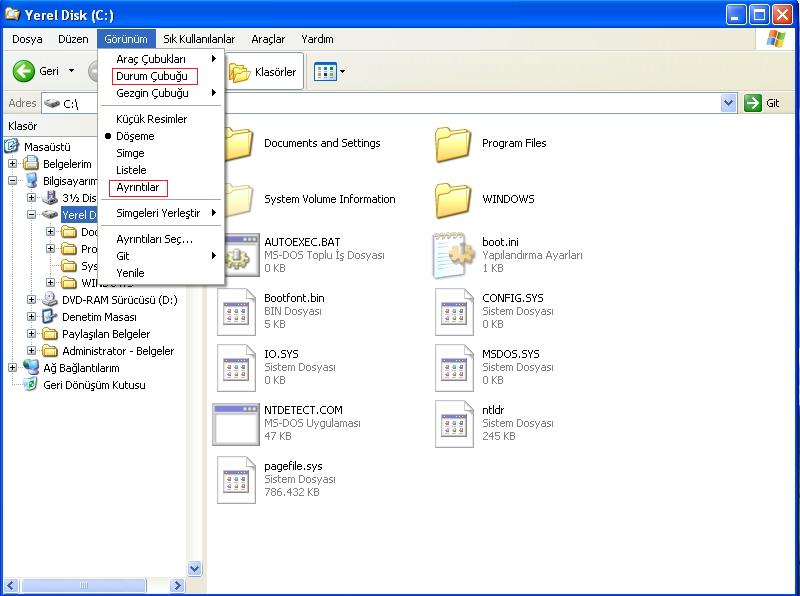Open the Sık Kullanılanlar menu

(x=199, y=39)
